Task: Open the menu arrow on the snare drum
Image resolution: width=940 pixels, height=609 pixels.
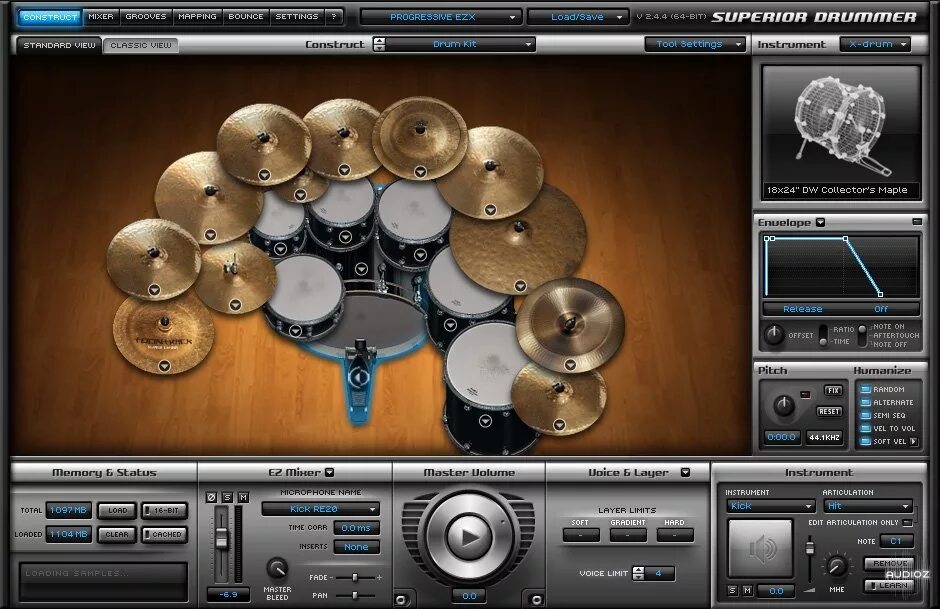Action: [296, 331]
